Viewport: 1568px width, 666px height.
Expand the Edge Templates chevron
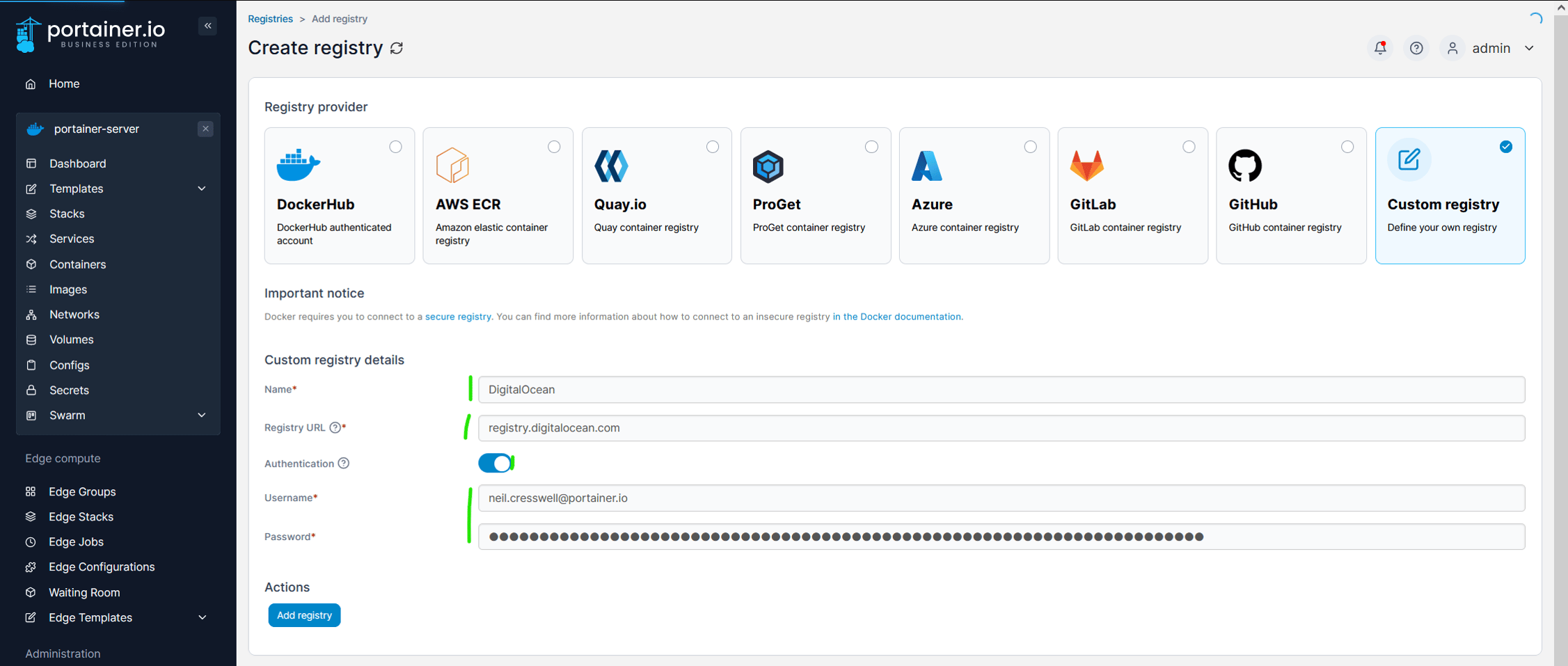coord(202,618)
